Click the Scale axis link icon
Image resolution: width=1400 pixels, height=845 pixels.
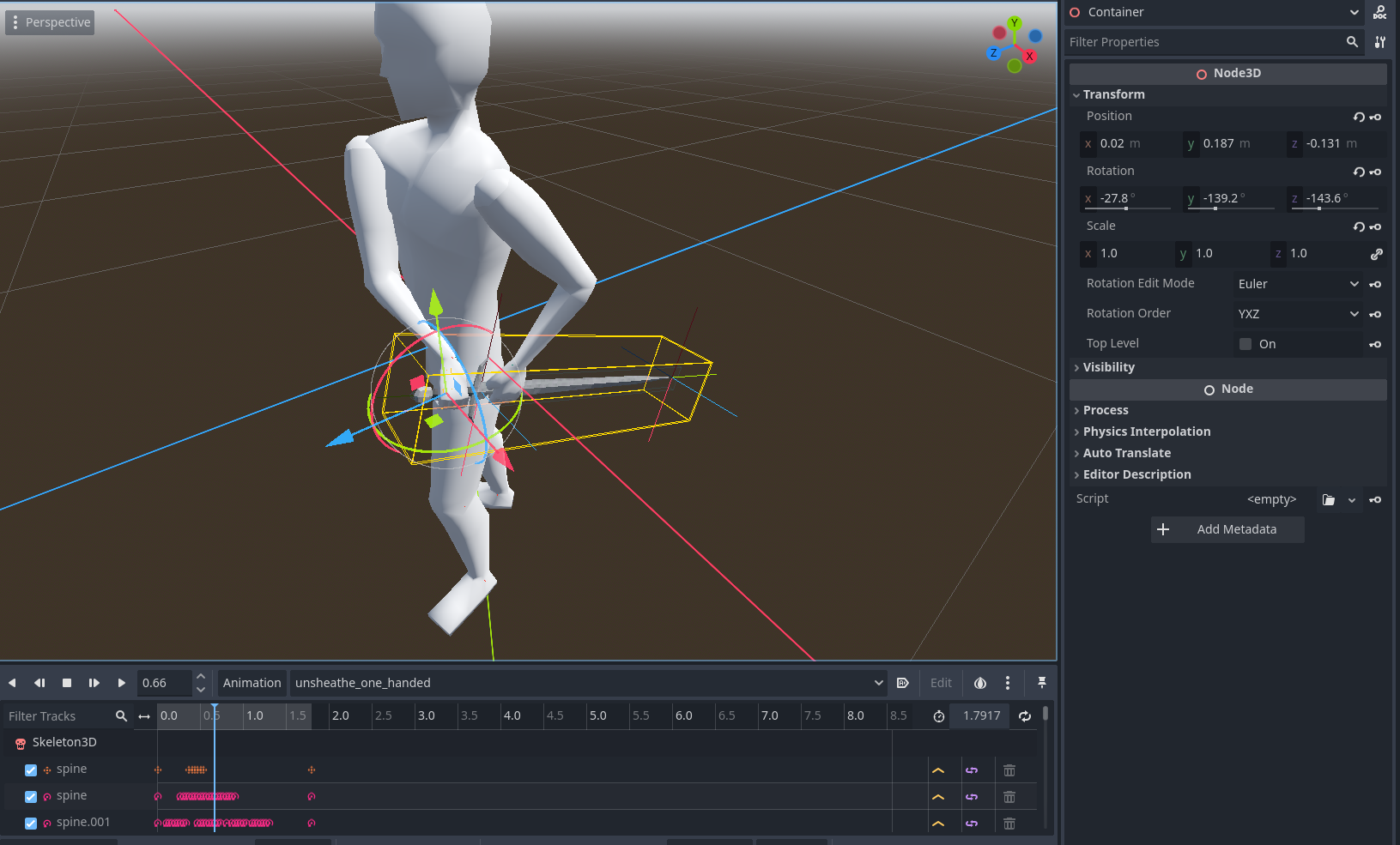[x=1377, y=254]
